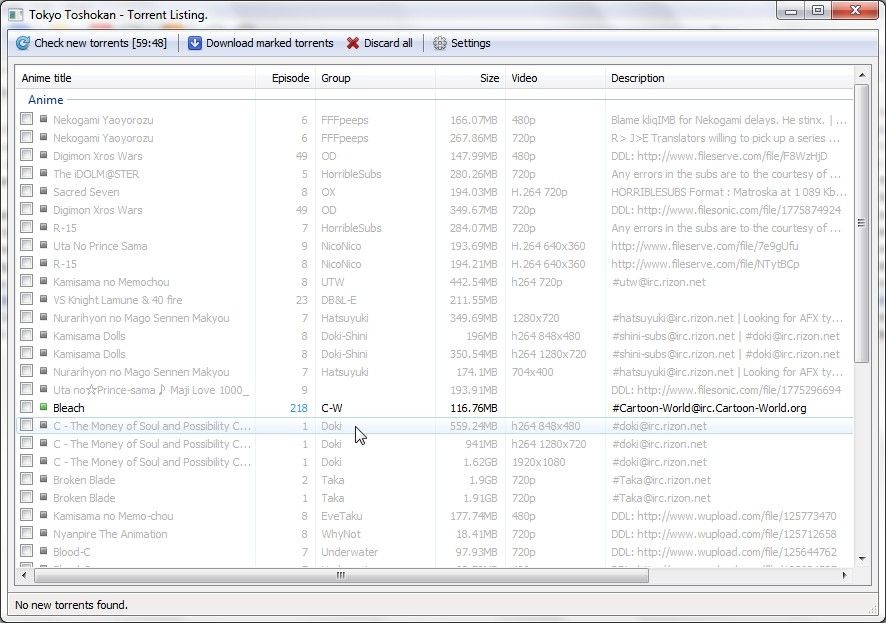This screenshot has width=886, height=623.
Task: Open the Settings button
Action: [462, 43]
